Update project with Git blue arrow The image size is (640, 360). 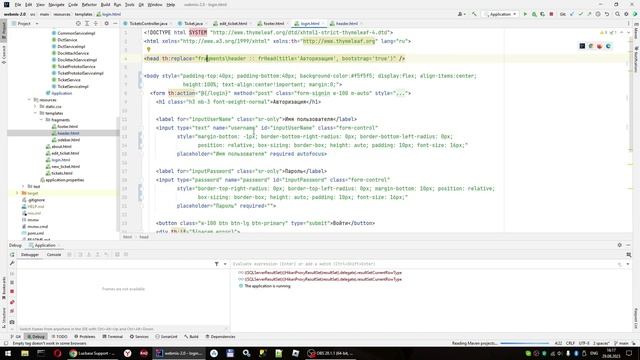click(572, 14)
